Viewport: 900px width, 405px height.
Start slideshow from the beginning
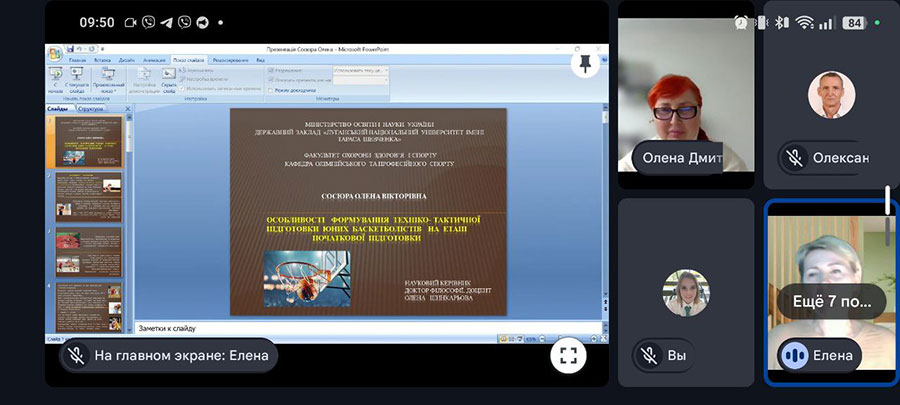tap(56, 80)
